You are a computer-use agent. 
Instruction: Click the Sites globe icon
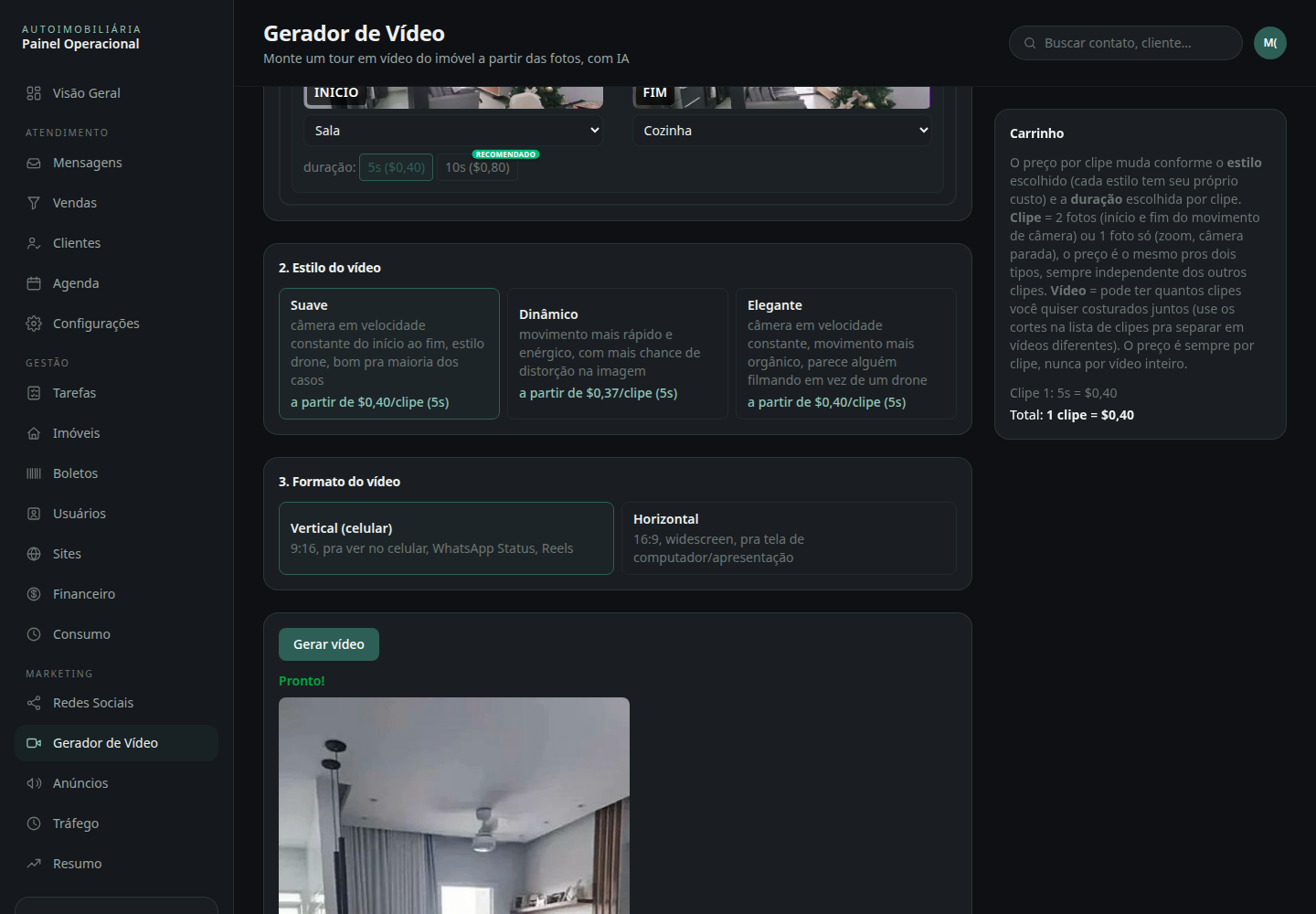(34, 554)
